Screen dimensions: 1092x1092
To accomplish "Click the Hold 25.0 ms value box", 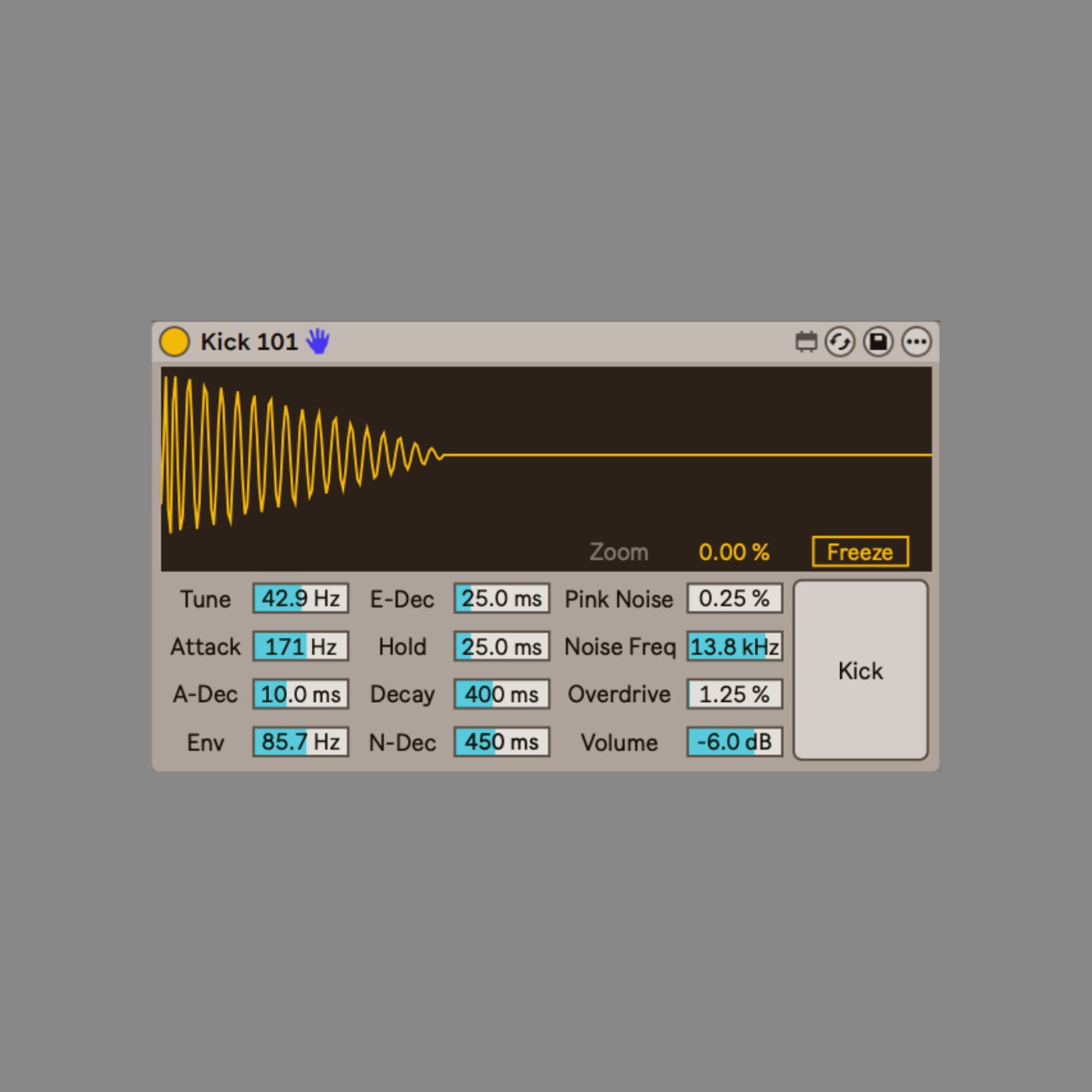I will click(502, 647).
